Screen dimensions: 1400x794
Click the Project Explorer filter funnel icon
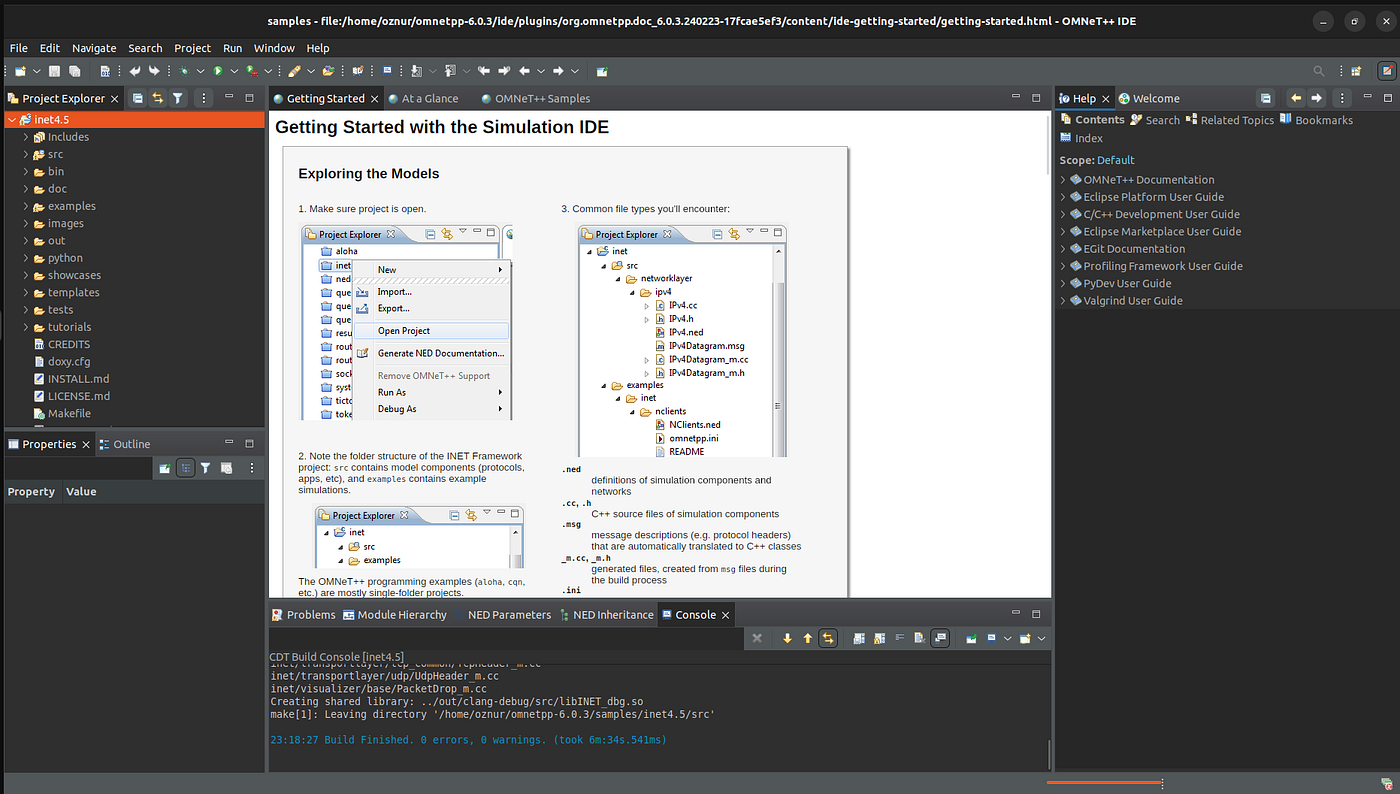click(x=178, y=98)
